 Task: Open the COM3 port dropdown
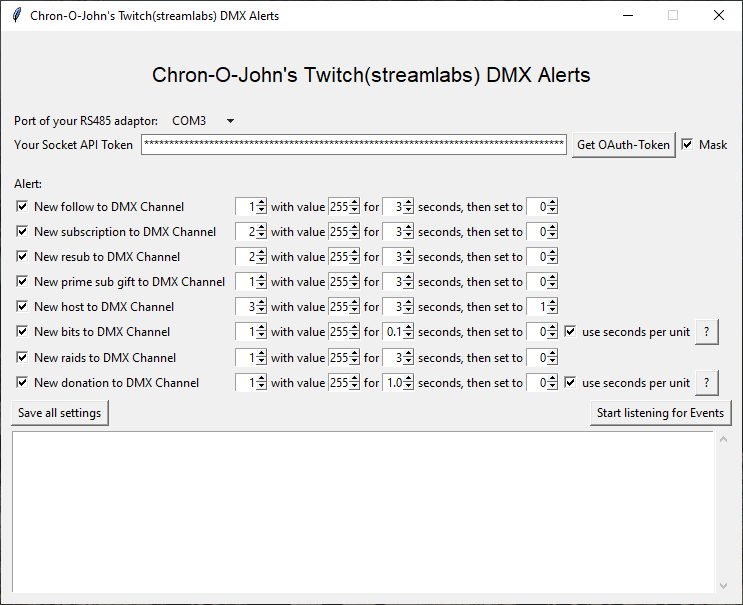click(203, 121)
